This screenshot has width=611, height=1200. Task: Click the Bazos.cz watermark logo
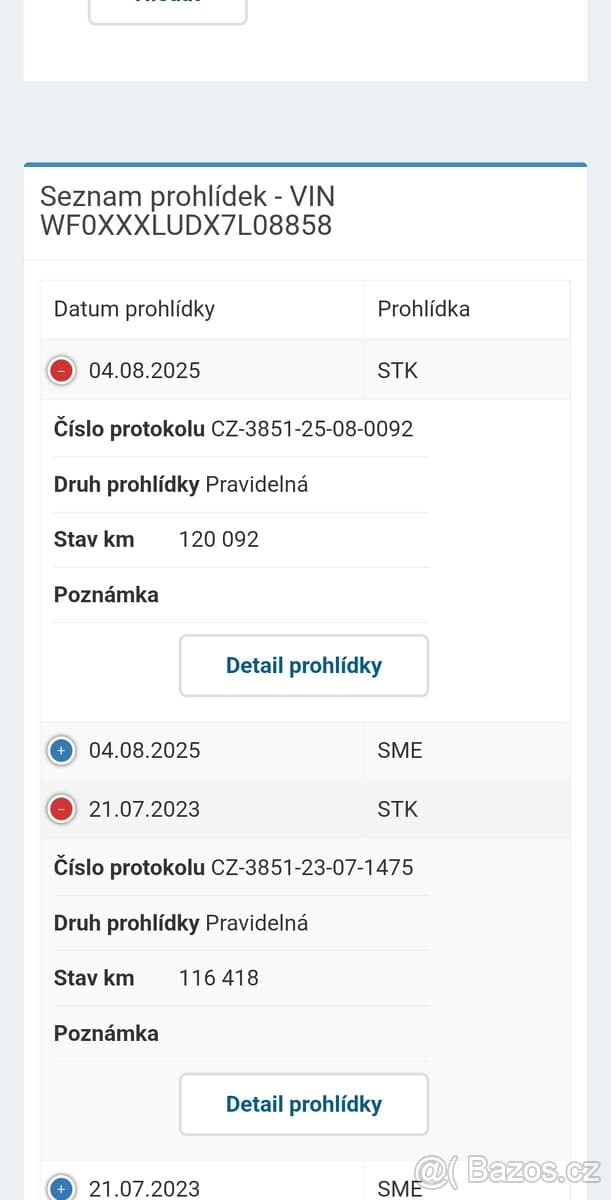coord(508,1169)
